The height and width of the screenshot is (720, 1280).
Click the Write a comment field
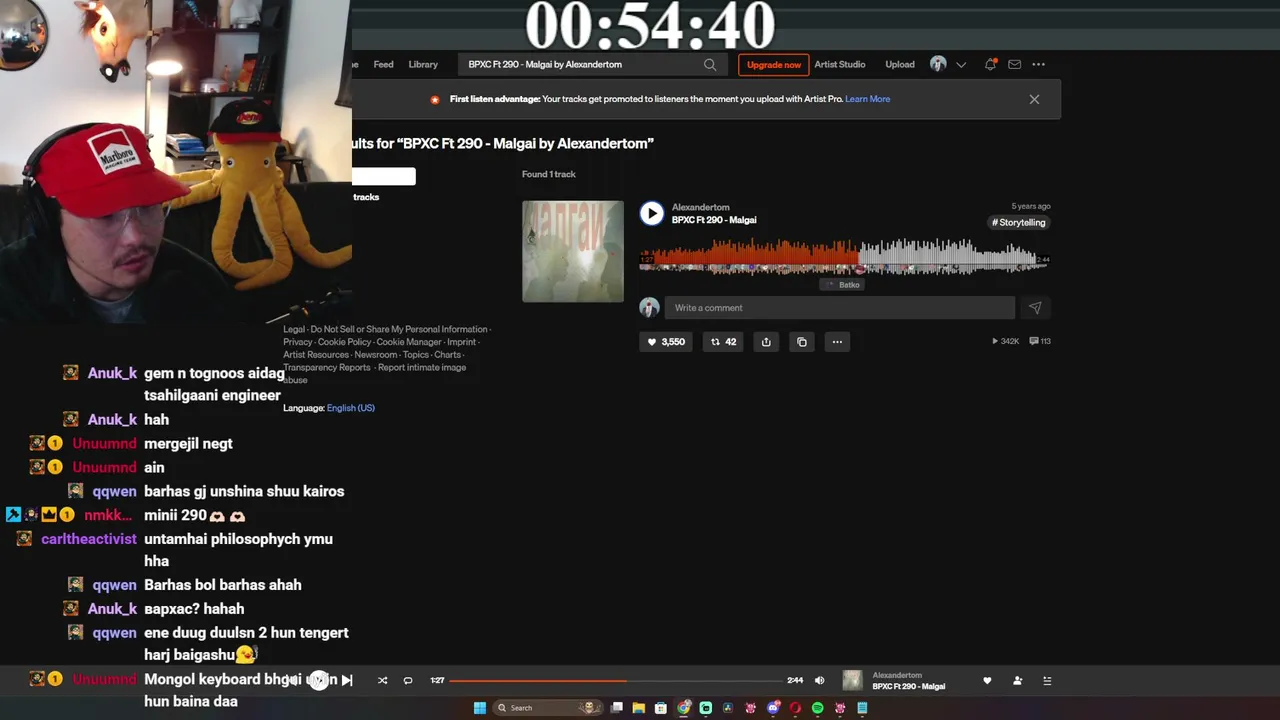840,308
